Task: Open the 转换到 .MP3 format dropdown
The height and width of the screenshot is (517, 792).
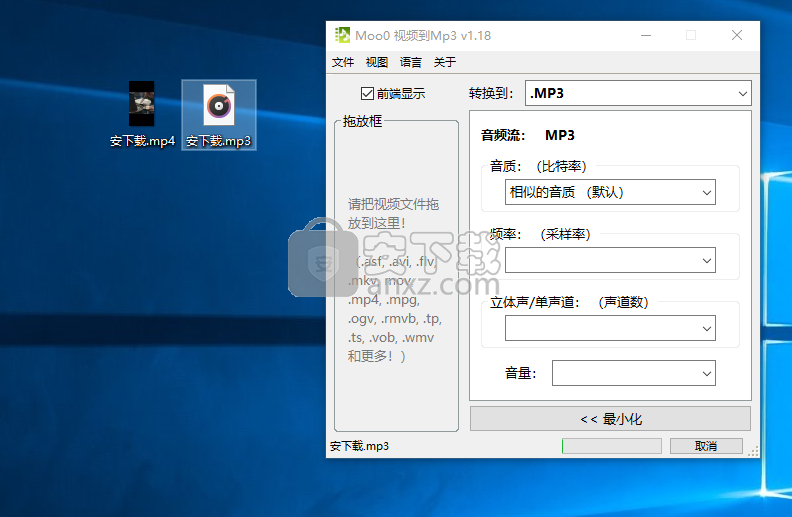Action: (x=638, y=93)
